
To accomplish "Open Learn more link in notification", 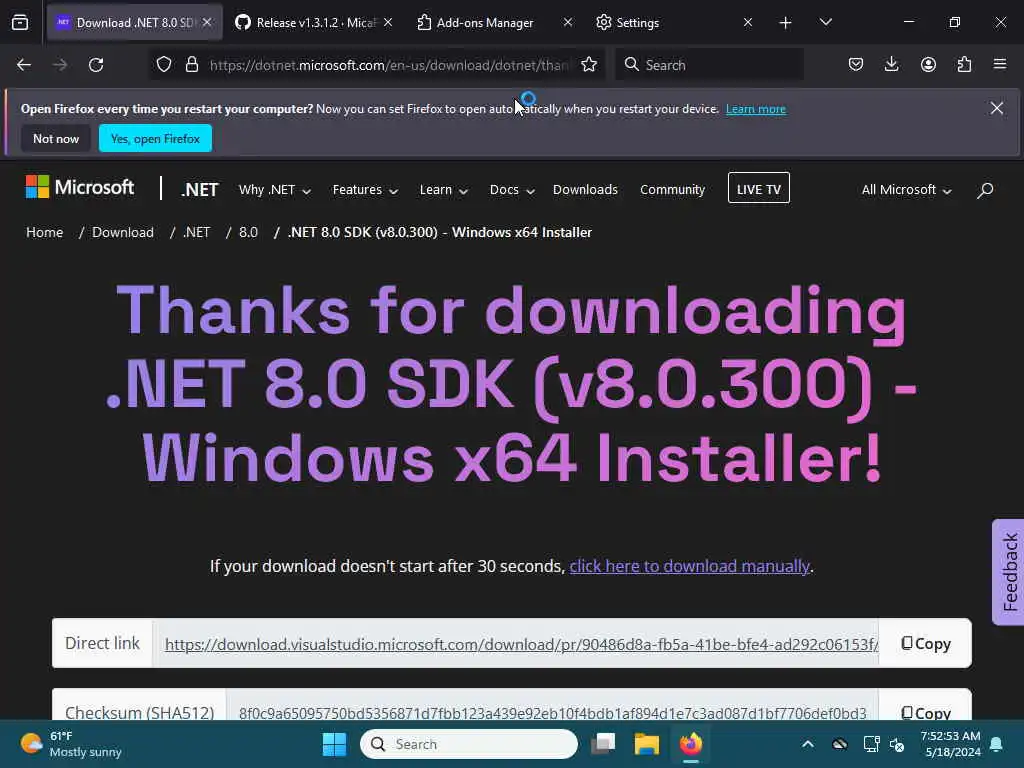I will [x=756, y=109].
